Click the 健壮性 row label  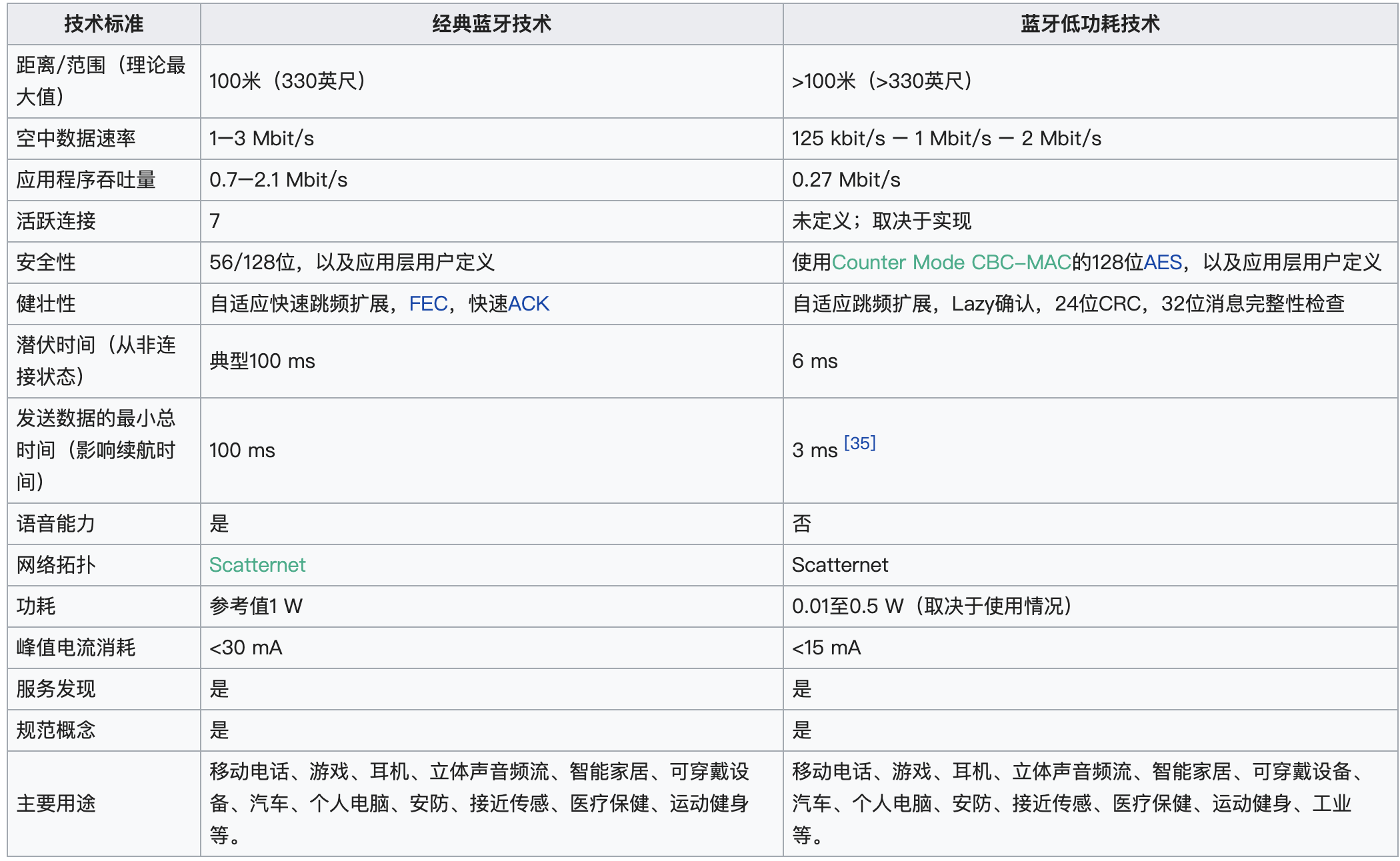point(45,304)
